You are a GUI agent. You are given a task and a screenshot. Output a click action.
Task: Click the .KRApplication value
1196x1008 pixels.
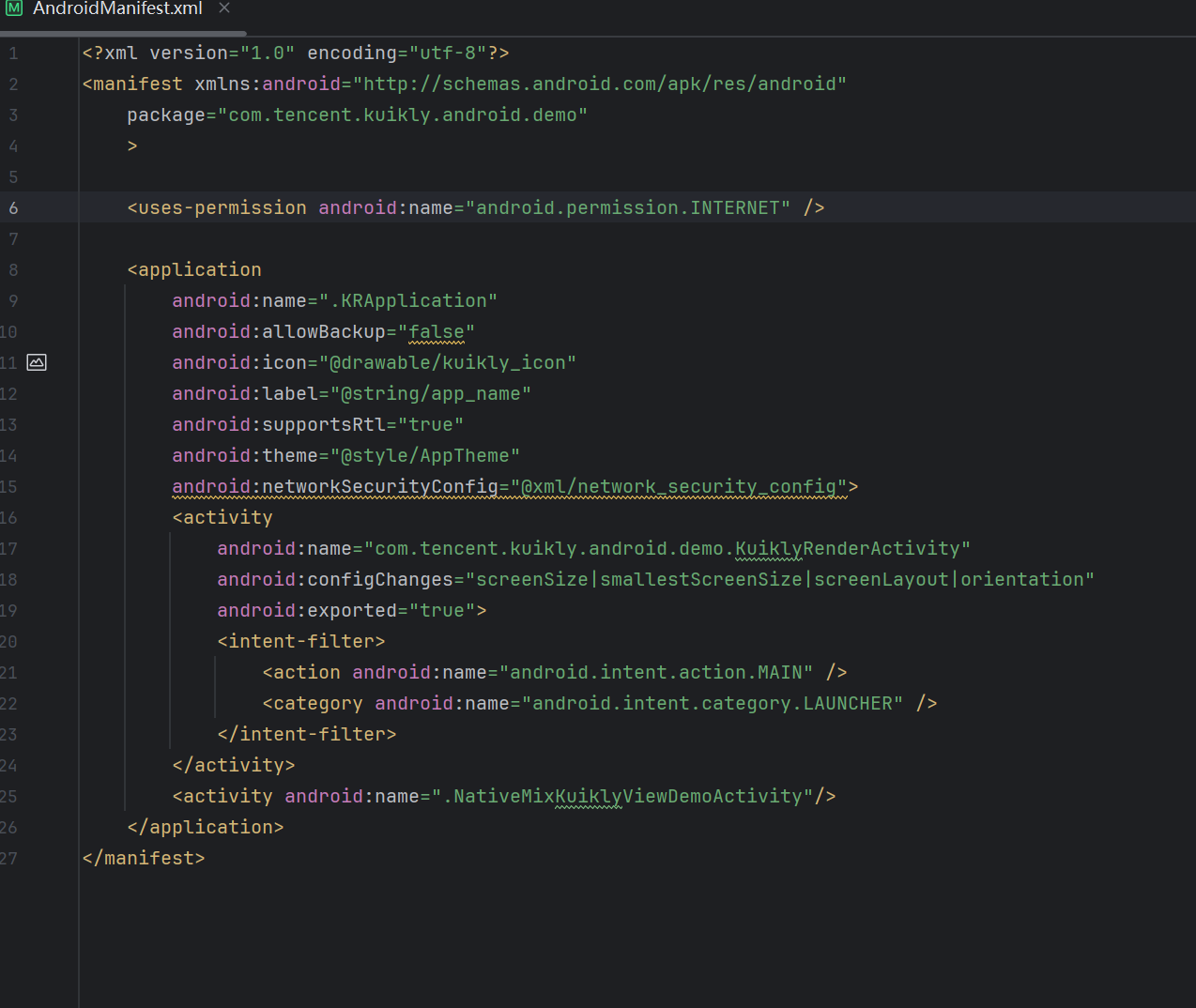point(408,301)
